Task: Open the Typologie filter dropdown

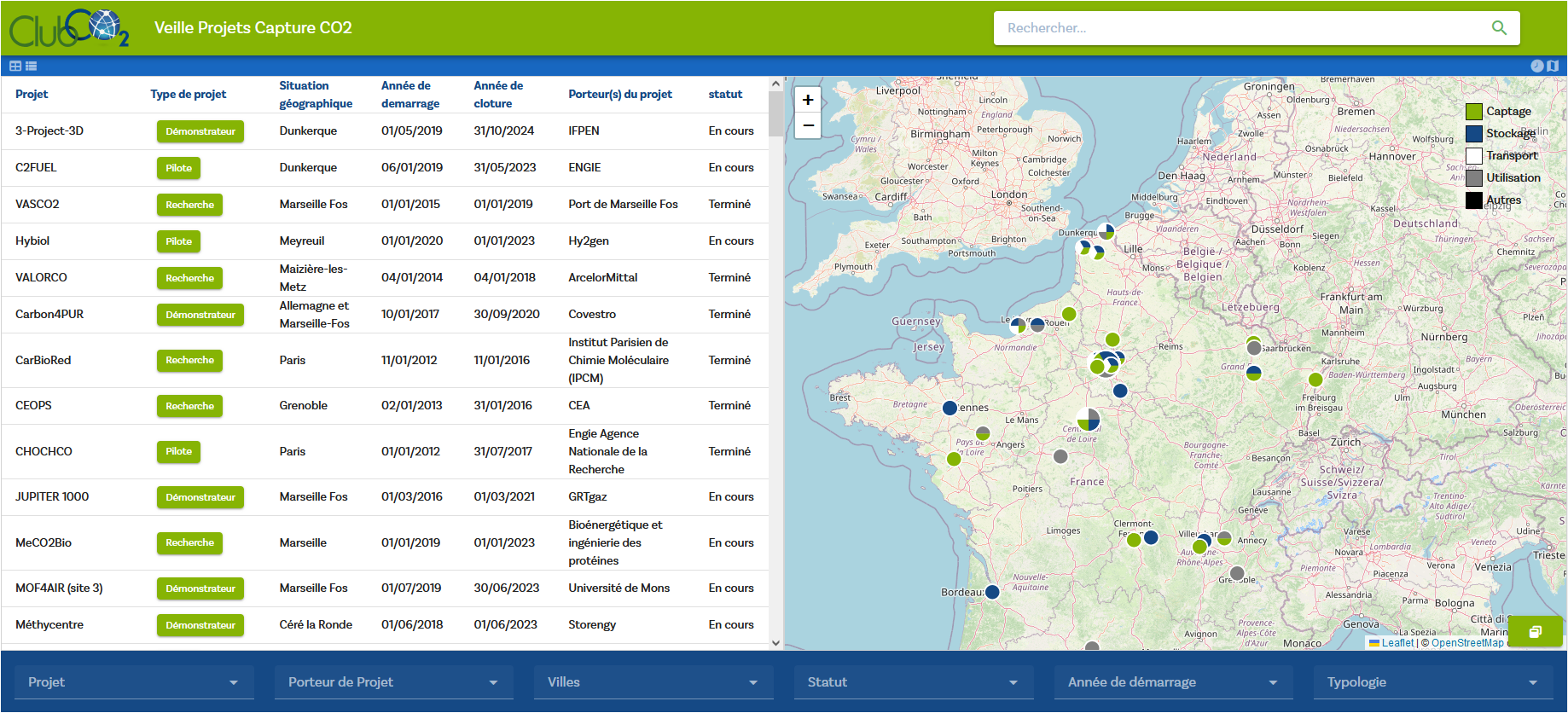Action: tap(1433, 682)
